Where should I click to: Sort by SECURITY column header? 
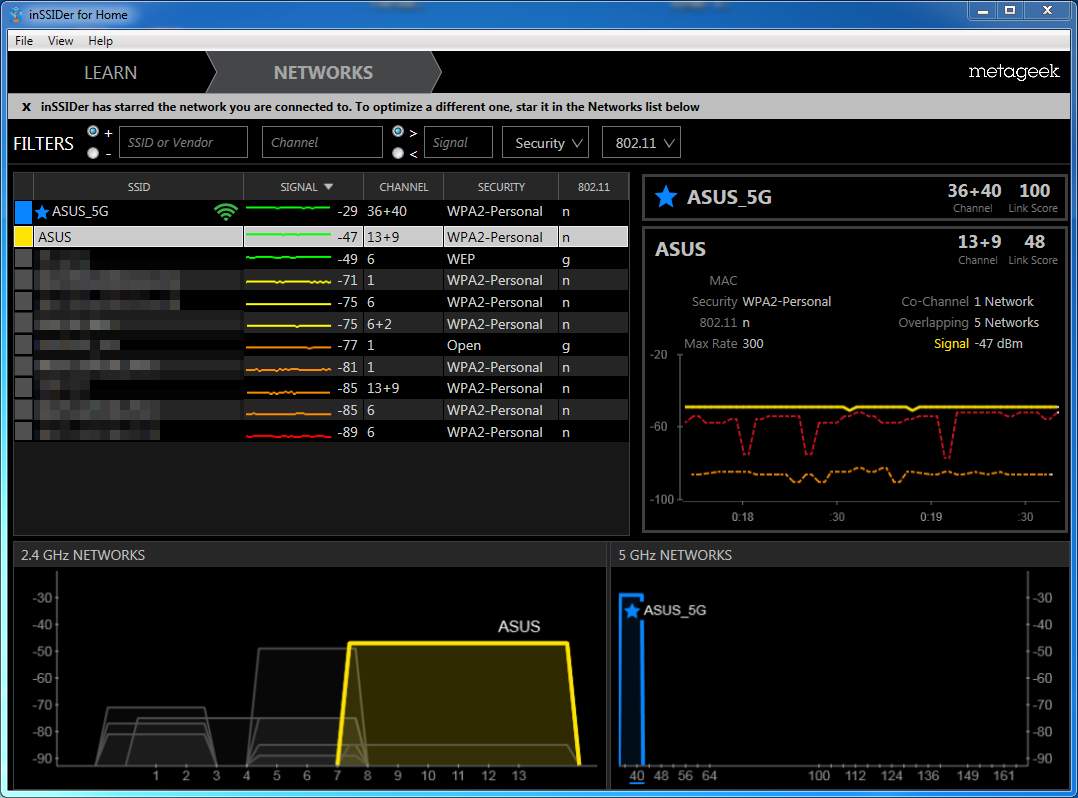[x=501, y=187]
